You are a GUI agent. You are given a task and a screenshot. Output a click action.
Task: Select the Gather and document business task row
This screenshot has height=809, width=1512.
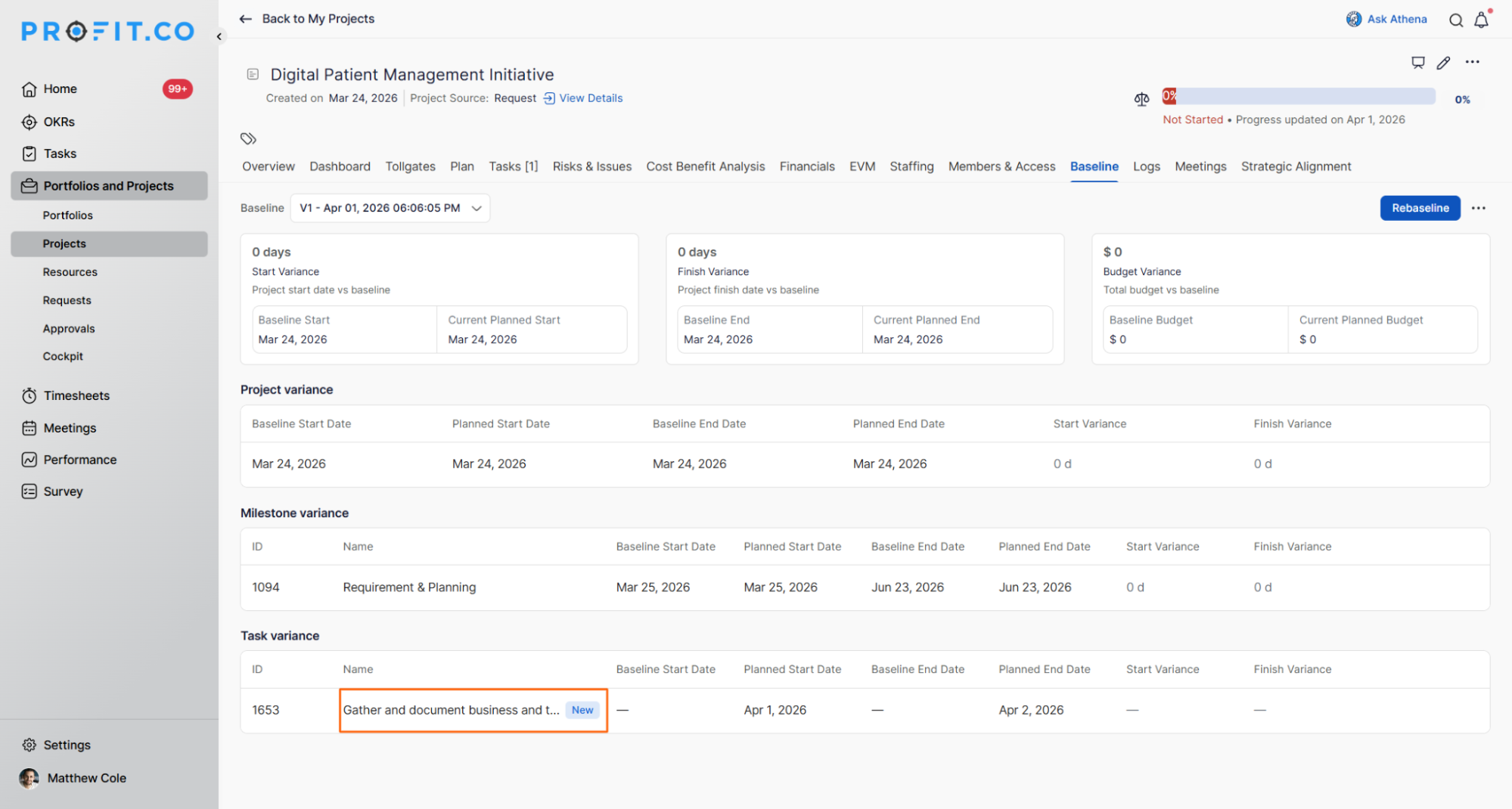tap(451, 710)
